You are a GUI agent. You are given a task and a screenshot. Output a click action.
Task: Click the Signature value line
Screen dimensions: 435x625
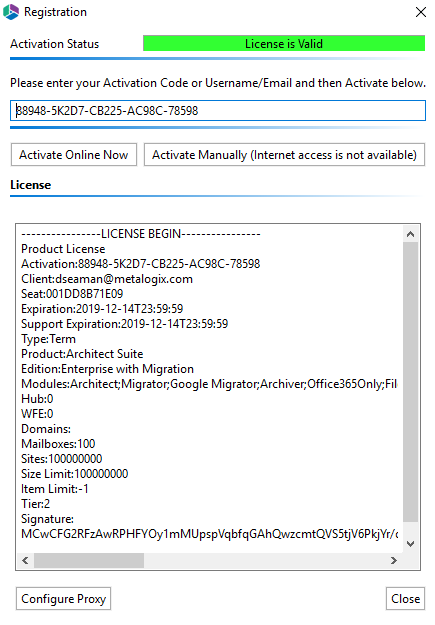(209, 534)
